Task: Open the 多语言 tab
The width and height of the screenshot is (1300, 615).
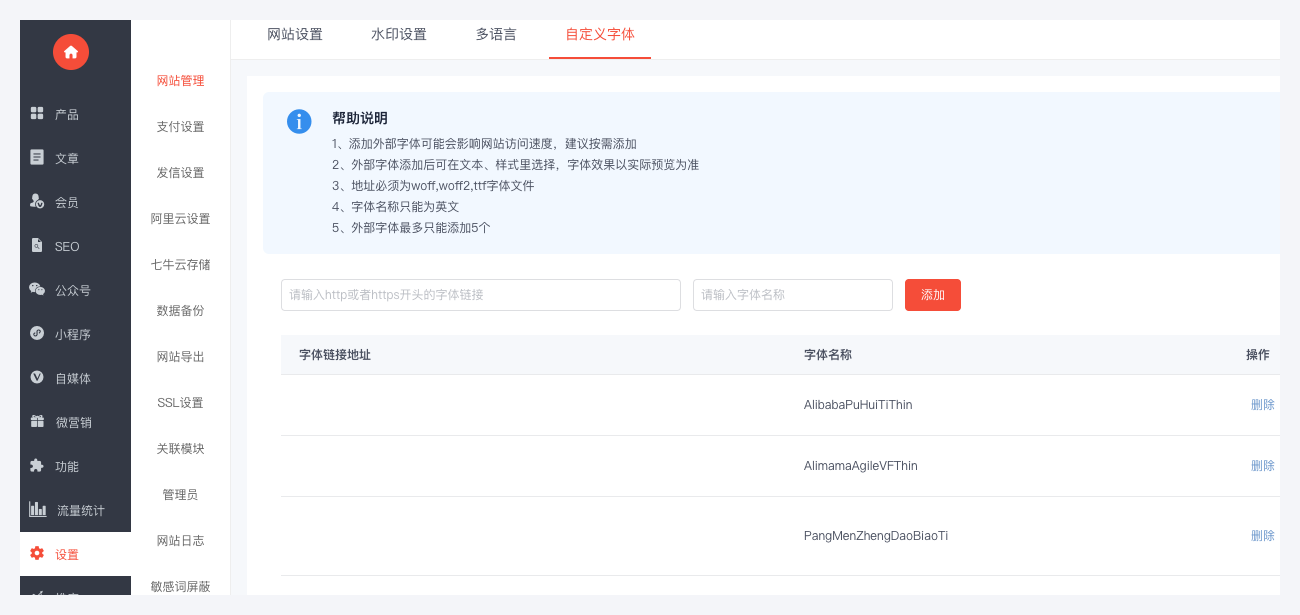Action: [496, 34]
